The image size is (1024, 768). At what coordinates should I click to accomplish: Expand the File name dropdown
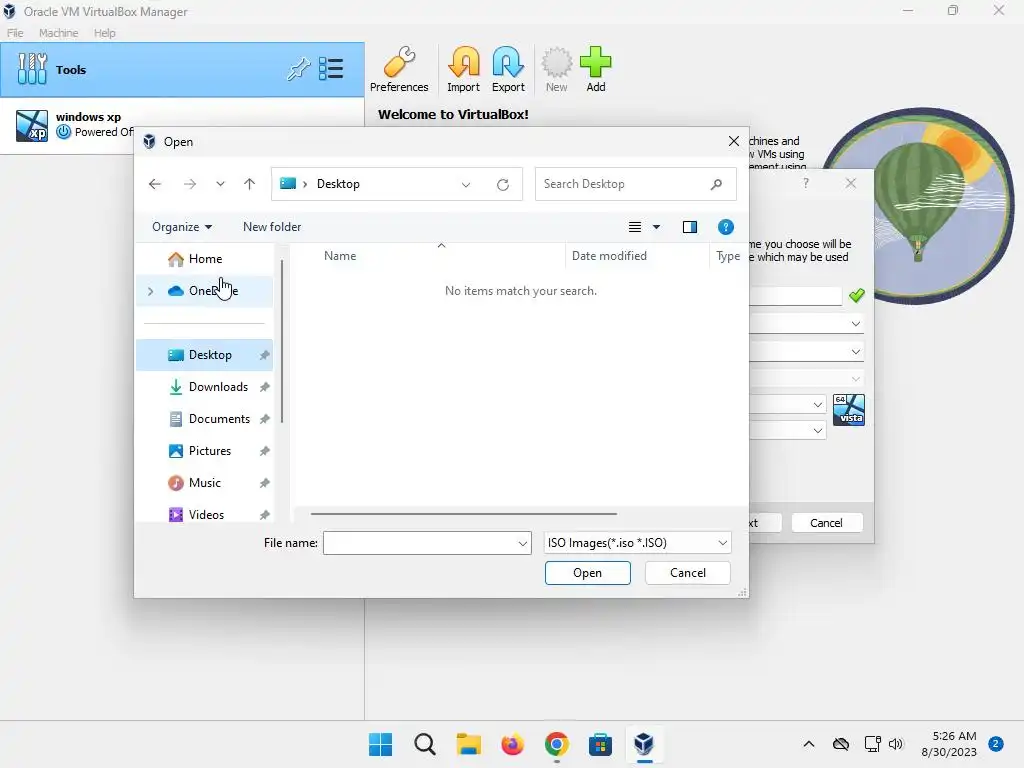(x=522, y=543)
